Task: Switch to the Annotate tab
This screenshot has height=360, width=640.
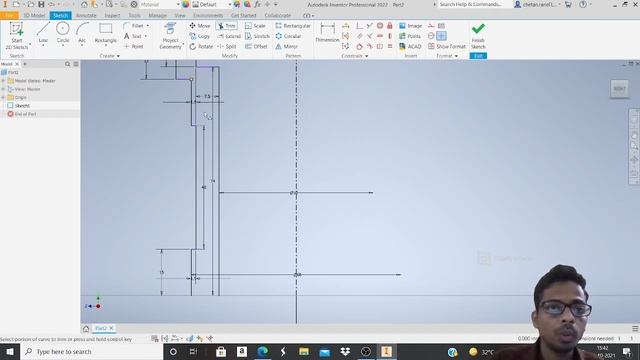Action: pos(86,16)
